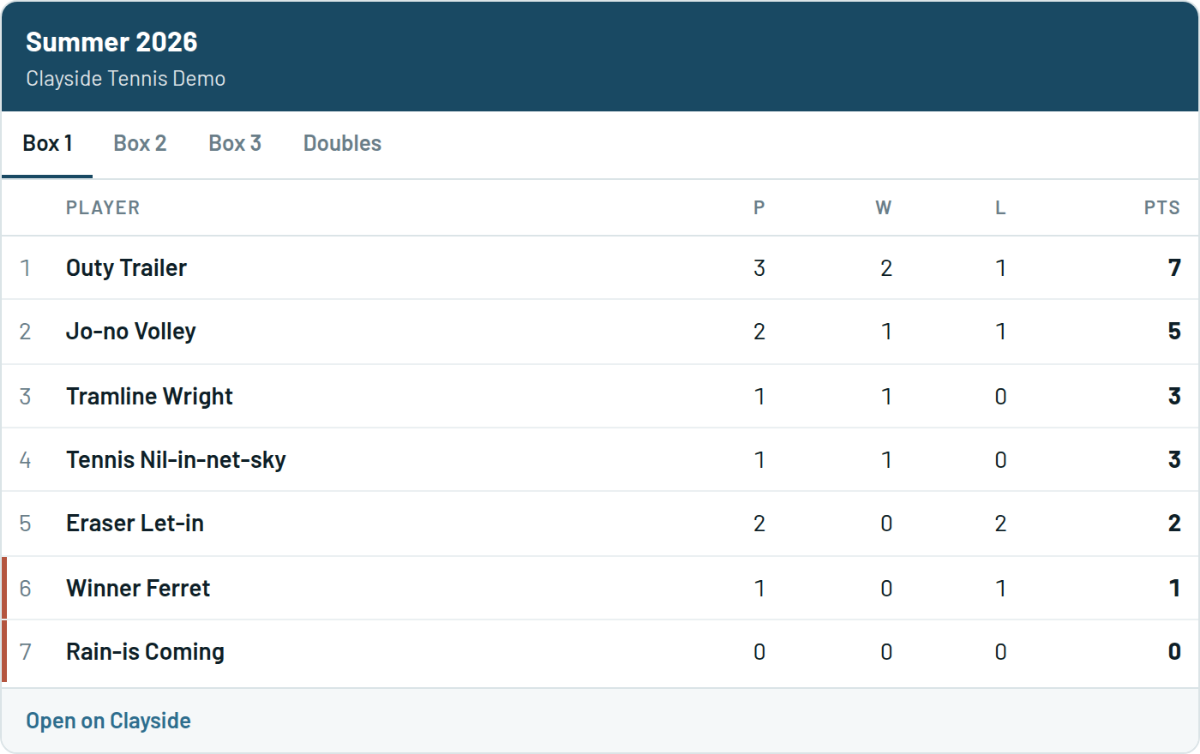
Task: Click the Clayside Tennis Demo subtitle
Action: coord(126,78)
